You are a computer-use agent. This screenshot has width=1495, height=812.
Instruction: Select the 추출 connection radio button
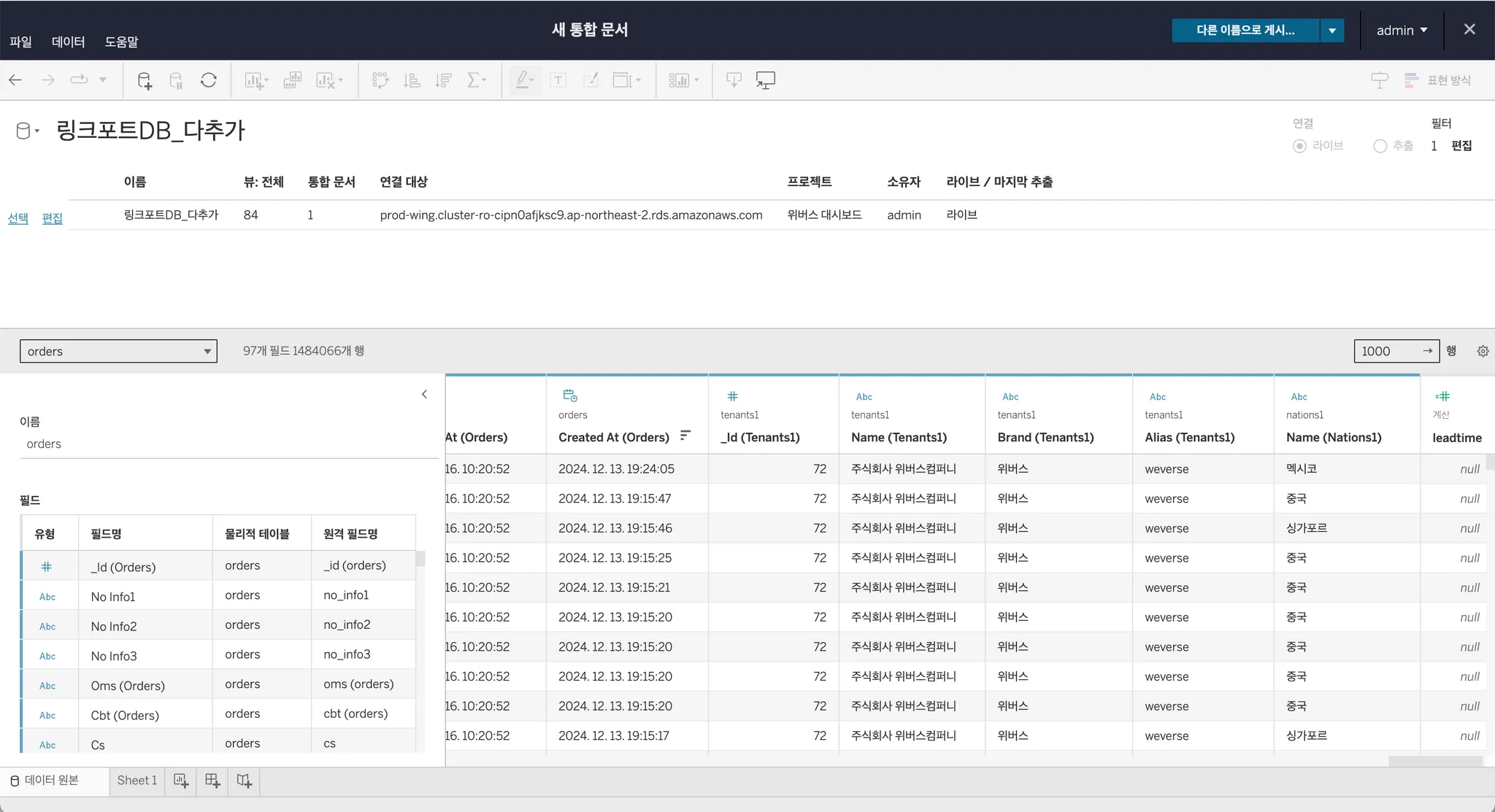tap(1380, 146)
